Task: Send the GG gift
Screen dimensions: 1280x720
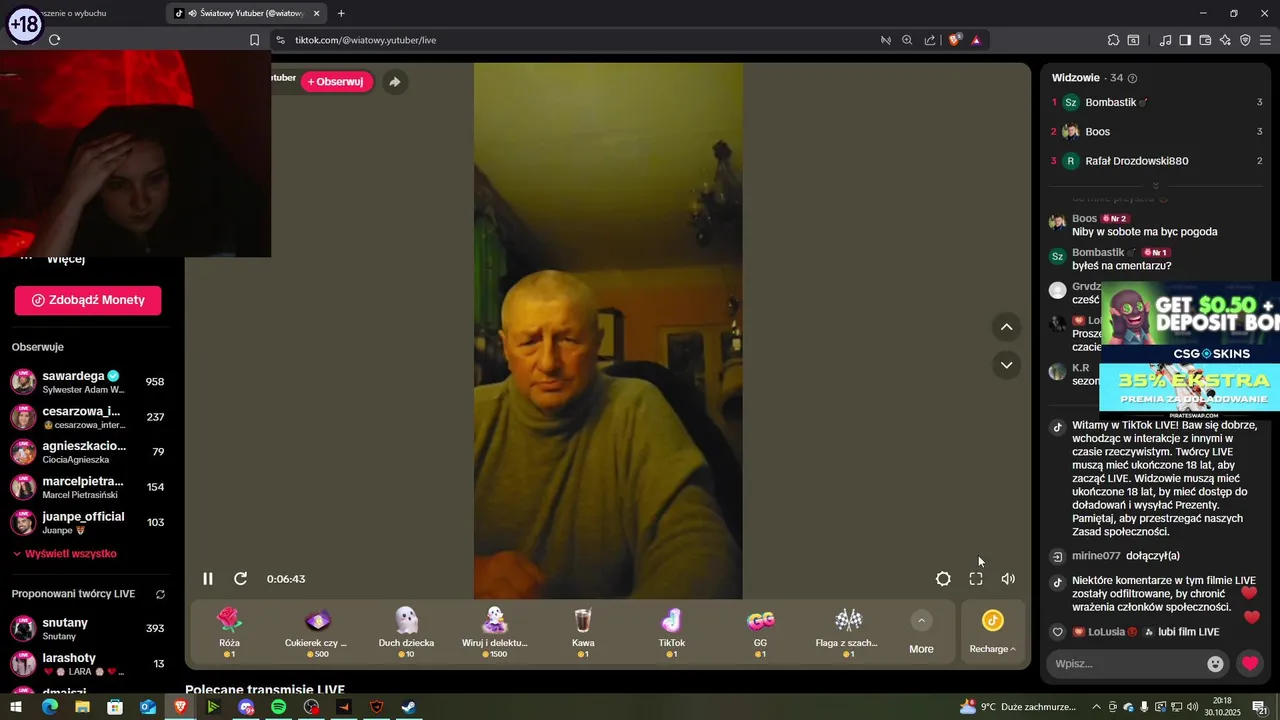Action: pos(760,632)
